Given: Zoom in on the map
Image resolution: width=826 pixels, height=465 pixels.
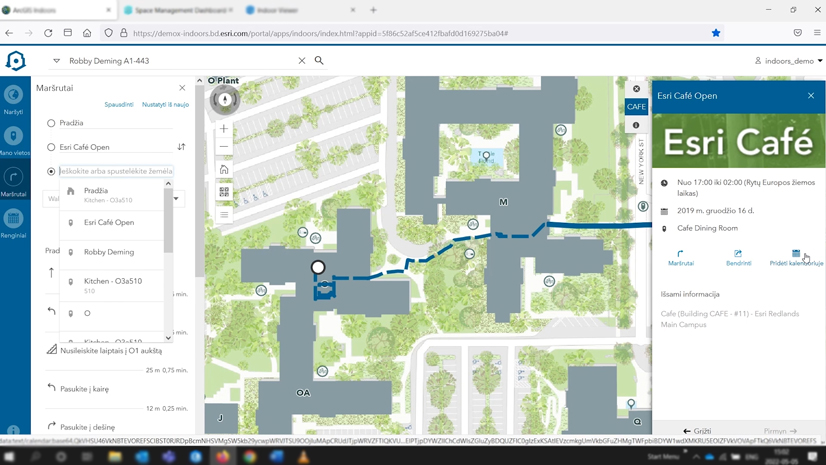Looking at the screenshot, I should click(224, 128).
